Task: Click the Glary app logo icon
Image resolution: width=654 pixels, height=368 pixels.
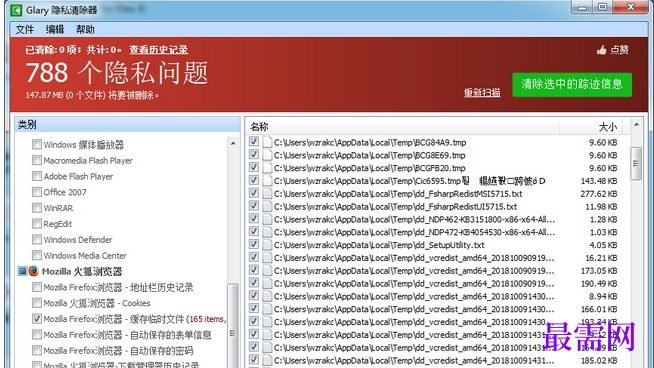Action: (16, 10)
